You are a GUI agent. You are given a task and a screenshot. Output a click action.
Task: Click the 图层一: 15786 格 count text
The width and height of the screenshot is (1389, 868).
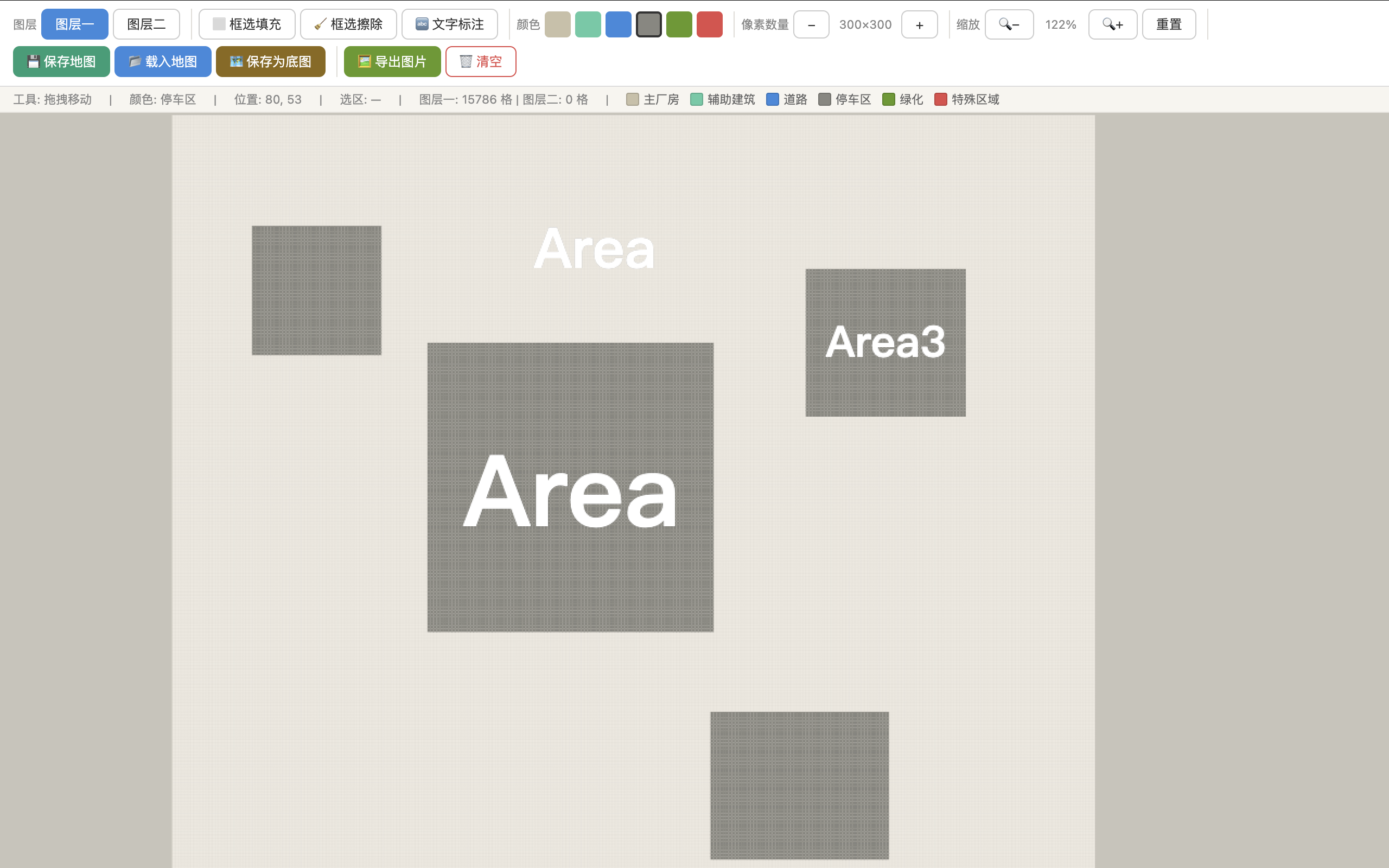[466, 99]
